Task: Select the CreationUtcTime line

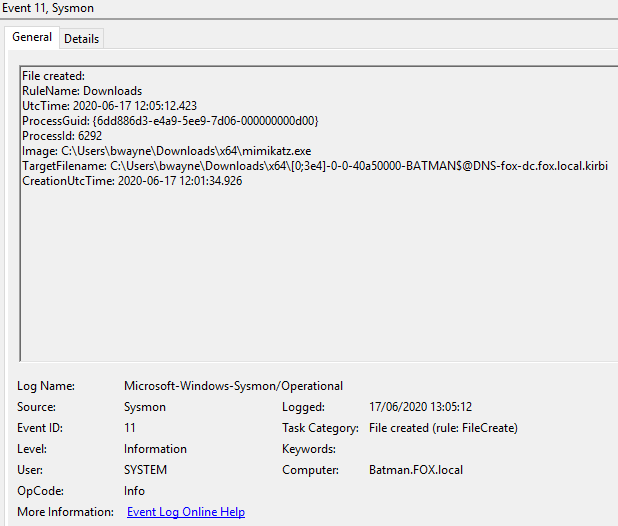Action: click(x=132, y=181)
